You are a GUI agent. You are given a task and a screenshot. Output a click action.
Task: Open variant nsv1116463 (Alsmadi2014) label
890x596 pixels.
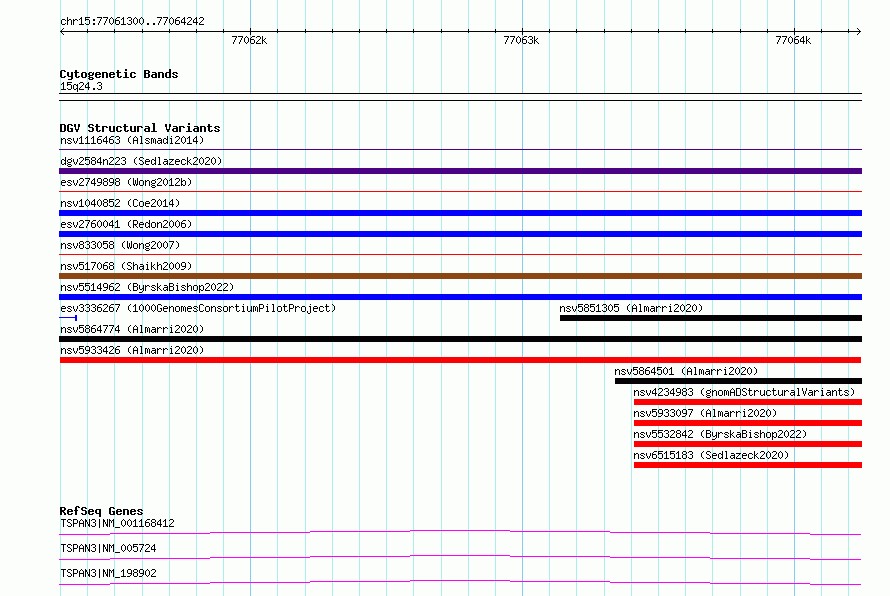[x=132, y=140]
